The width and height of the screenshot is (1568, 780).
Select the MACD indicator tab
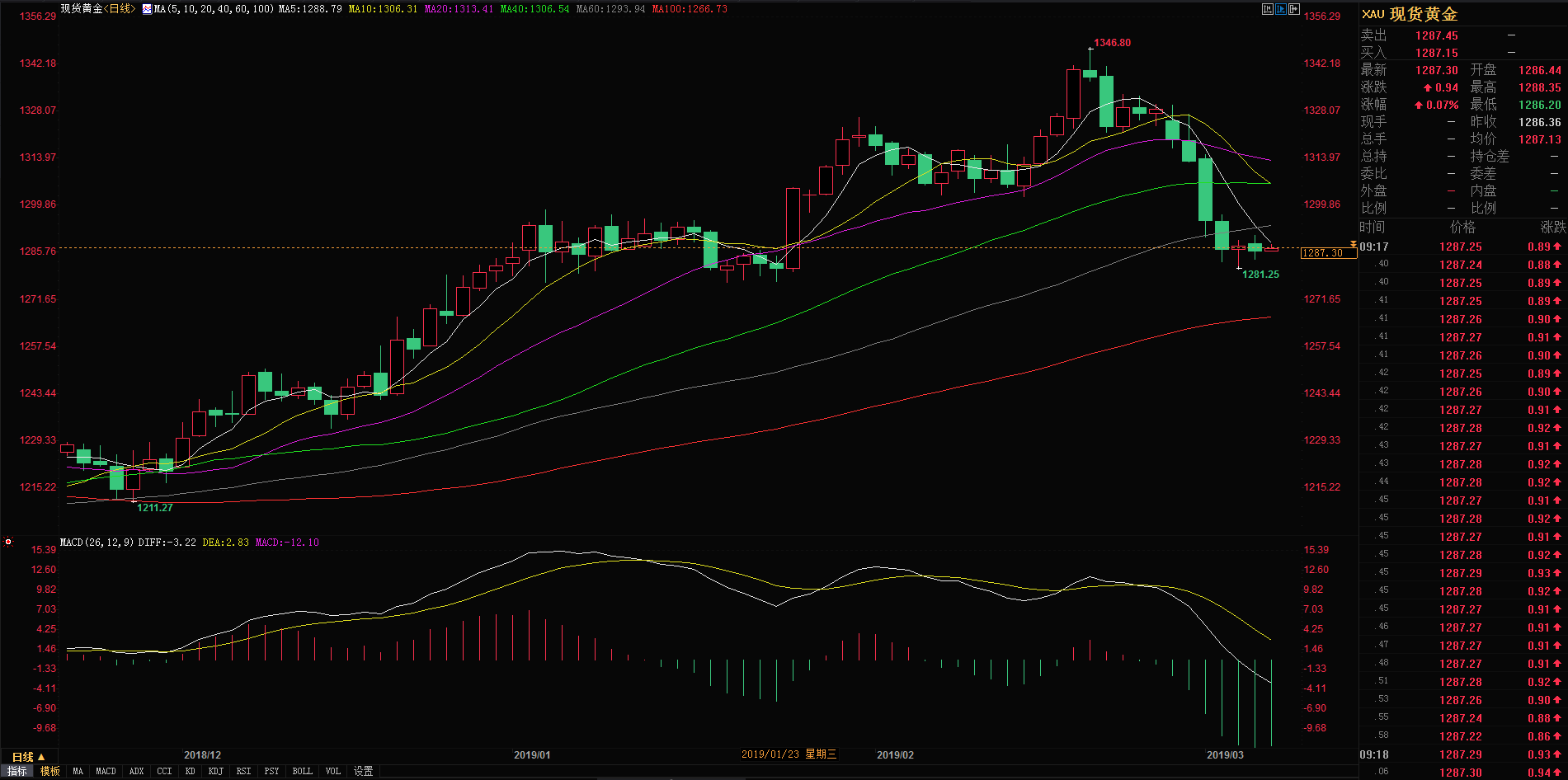[106, 772]
